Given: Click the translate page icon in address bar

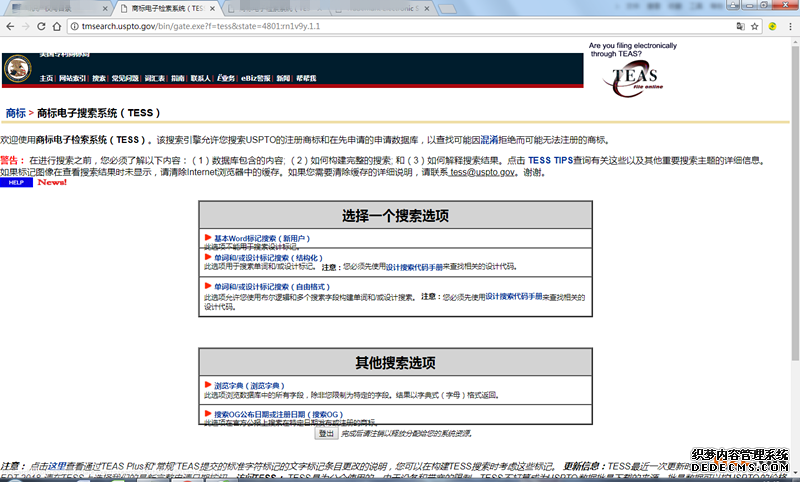Looking at the screenshot, I should (740, 26).
